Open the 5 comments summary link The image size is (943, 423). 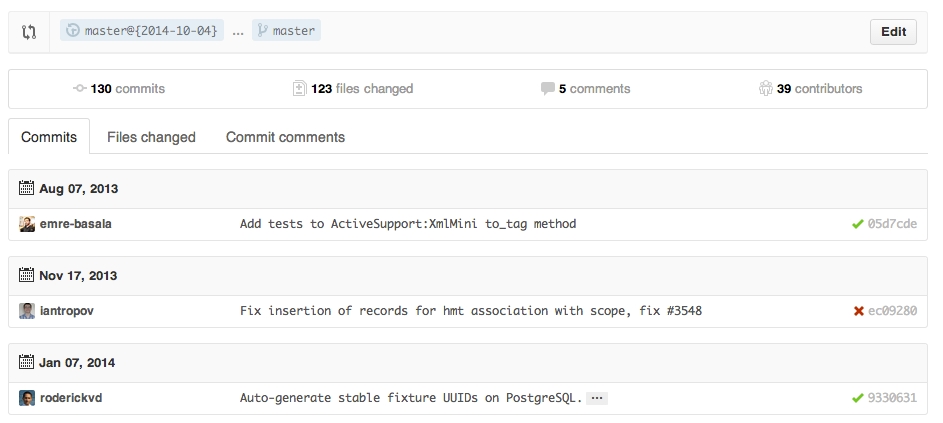586,89
